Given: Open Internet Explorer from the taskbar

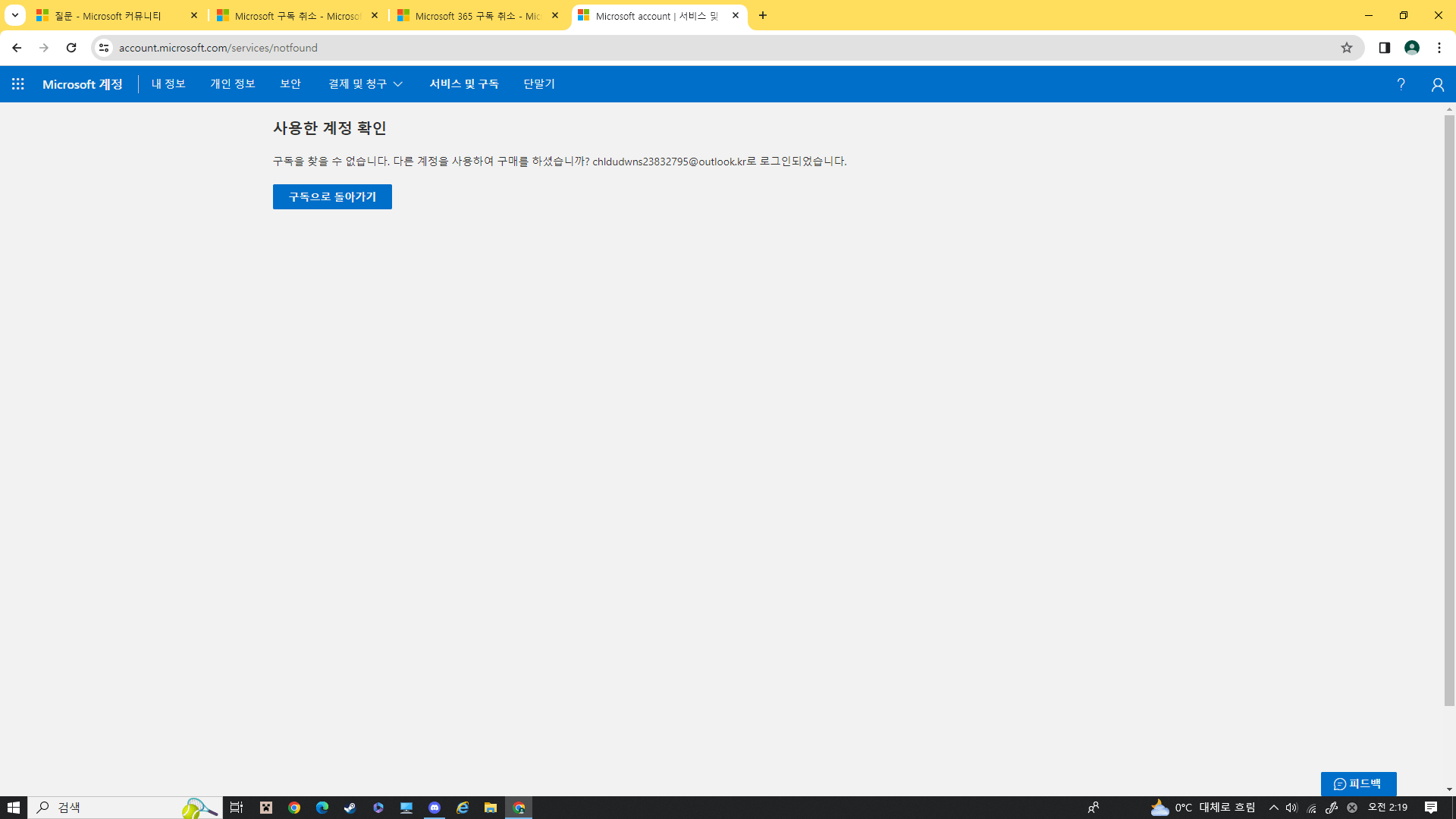Looking at the screenshot, I should pos(463,808).
